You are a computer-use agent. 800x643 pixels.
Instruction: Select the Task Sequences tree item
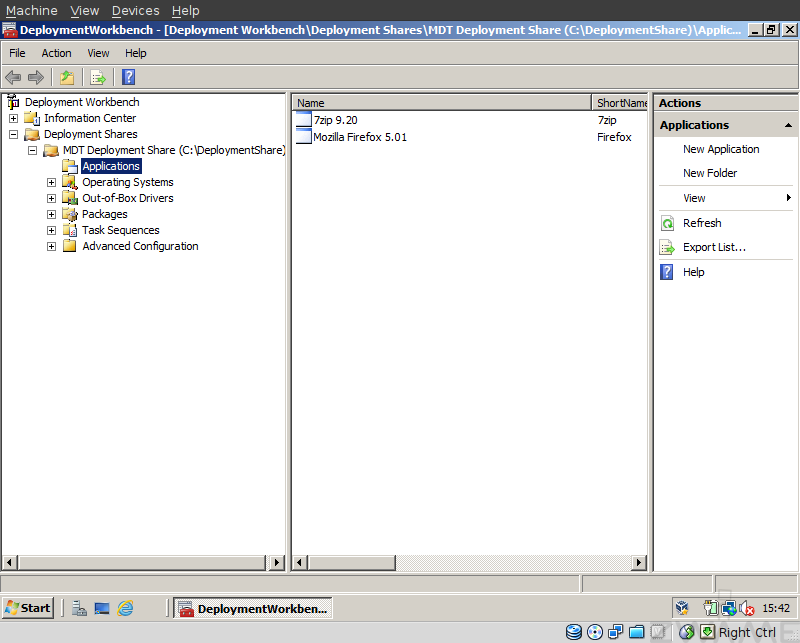[x=120, y=230]
